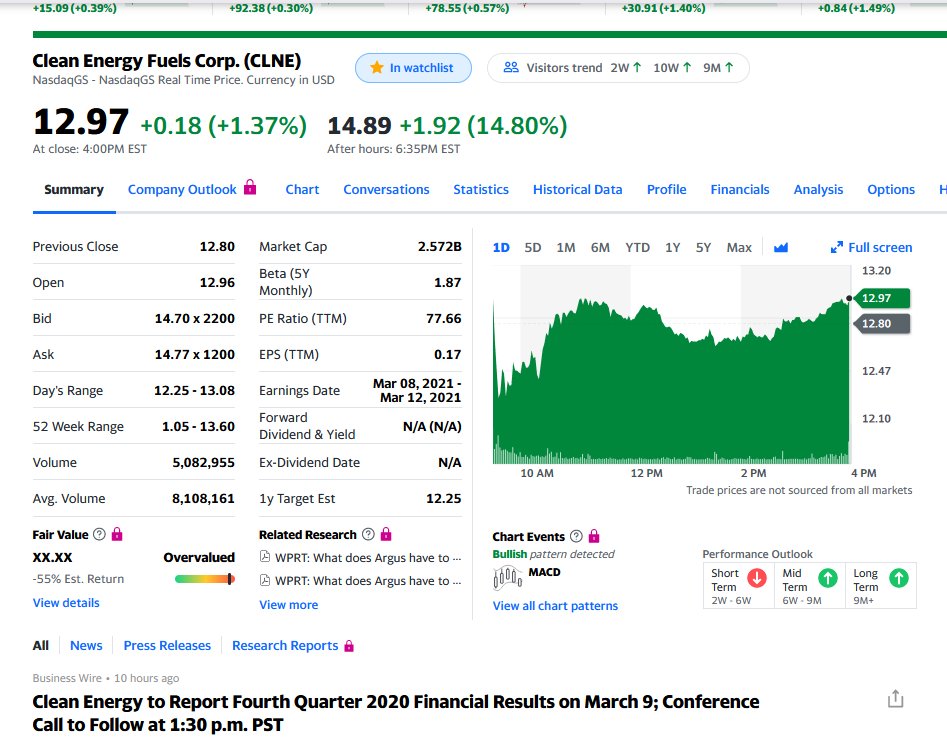Click the visitors trend people icon

click(x=511, y=67)
